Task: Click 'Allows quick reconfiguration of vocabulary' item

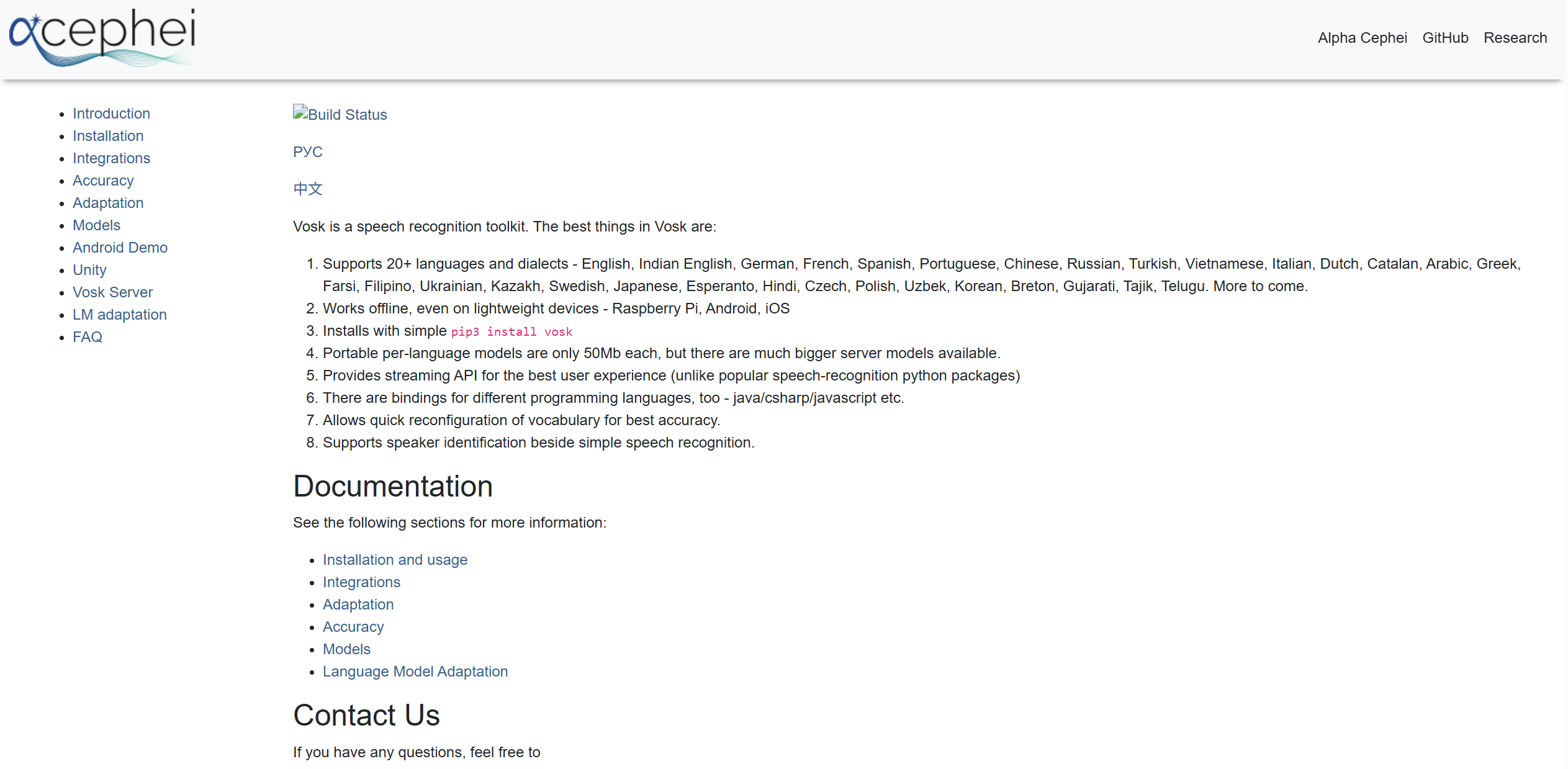Action: [521, 420]
